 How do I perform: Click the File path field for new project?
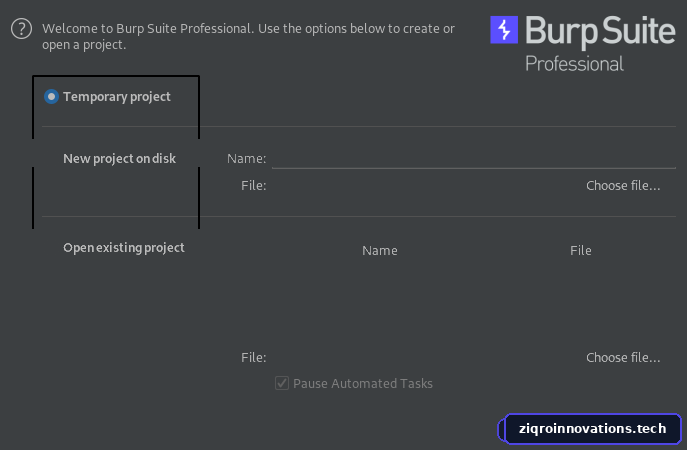425,185
